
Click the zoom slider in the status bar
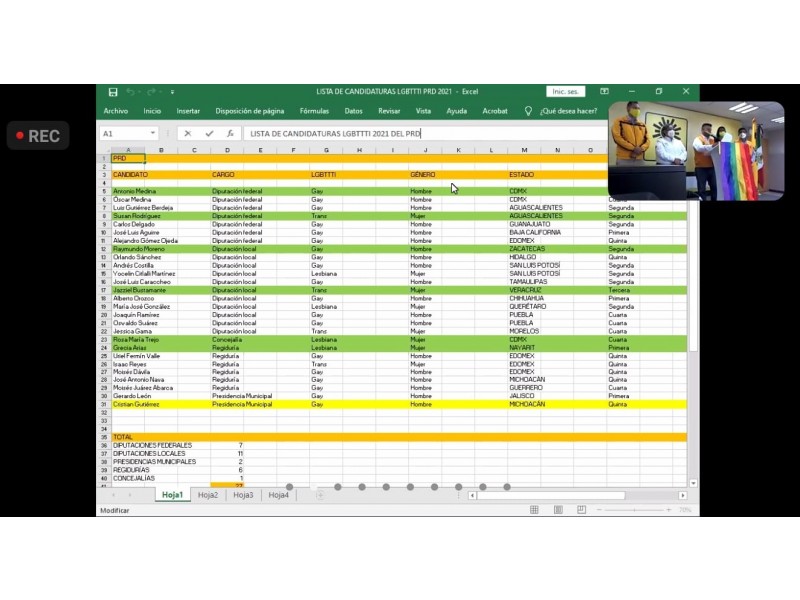click(x=634, y=510)
